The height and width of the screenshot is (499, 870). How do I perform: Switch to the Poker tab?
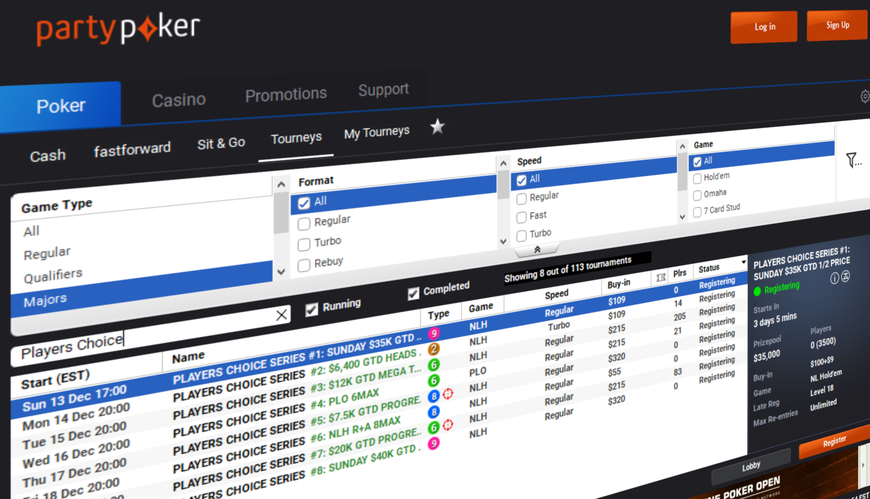point(60,107)
